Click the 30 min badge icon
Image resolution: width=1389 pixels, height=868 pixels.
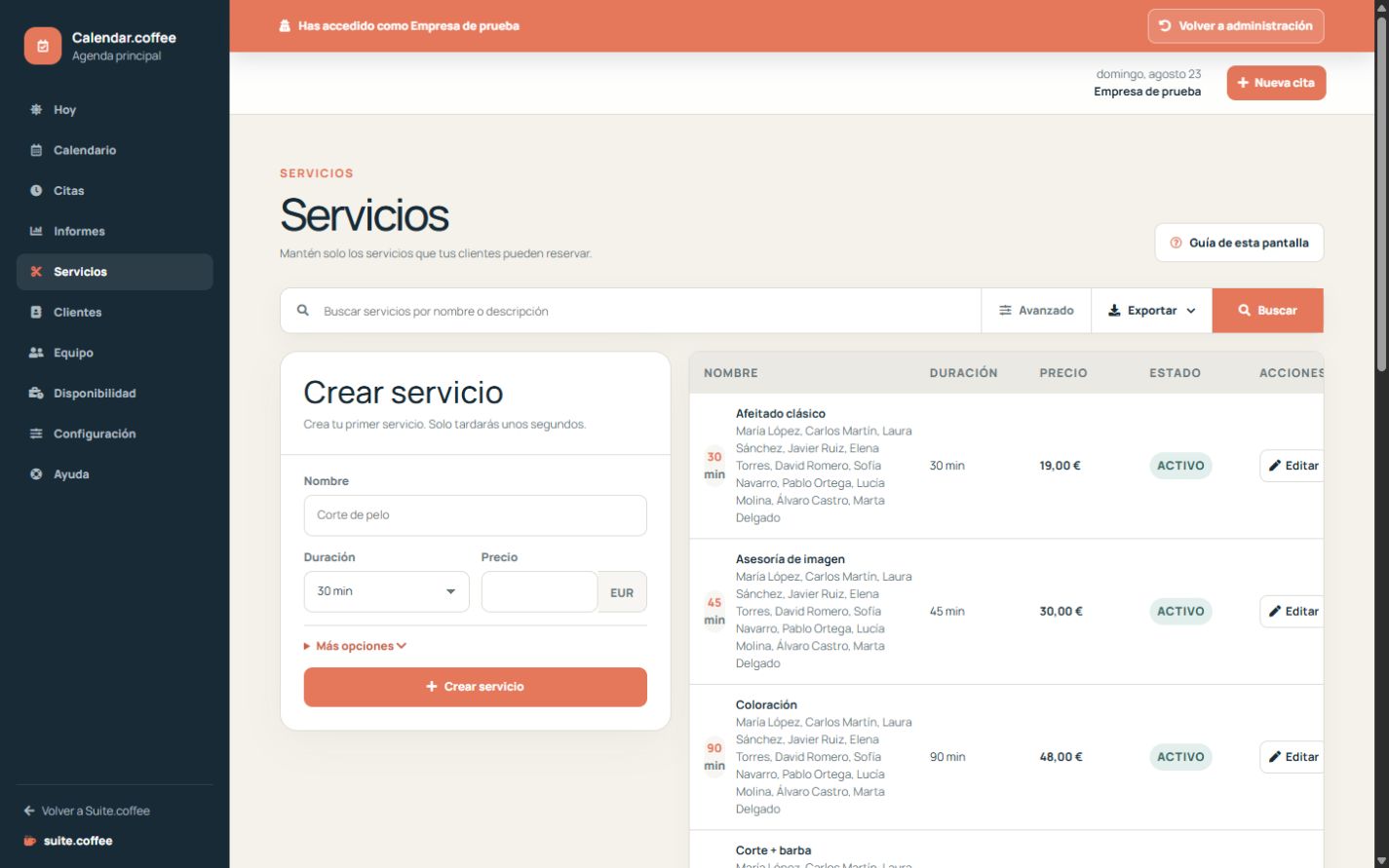pos(714,466)
